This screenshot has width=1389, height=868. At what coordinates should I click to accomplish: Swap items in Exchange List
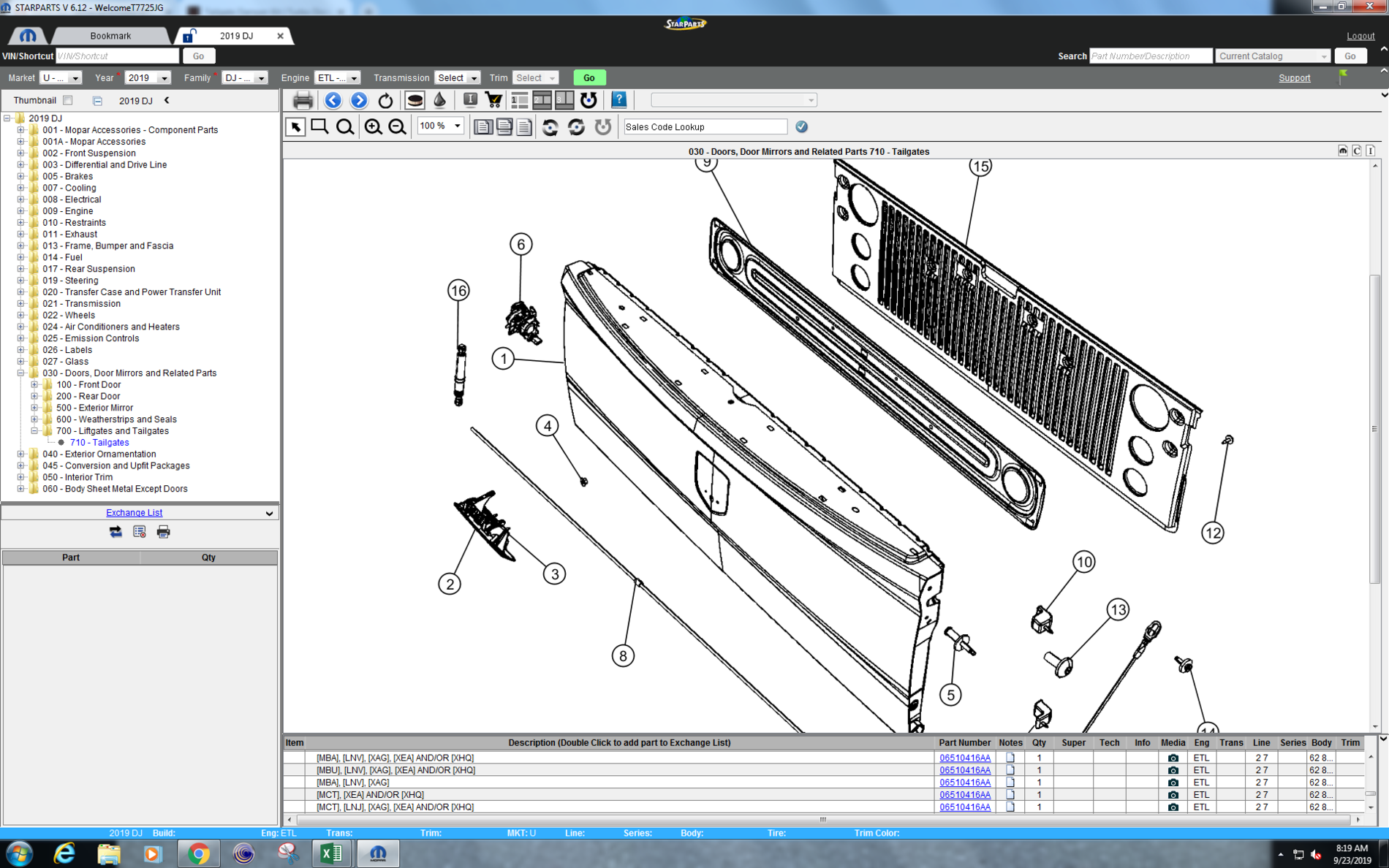point(116,532)
